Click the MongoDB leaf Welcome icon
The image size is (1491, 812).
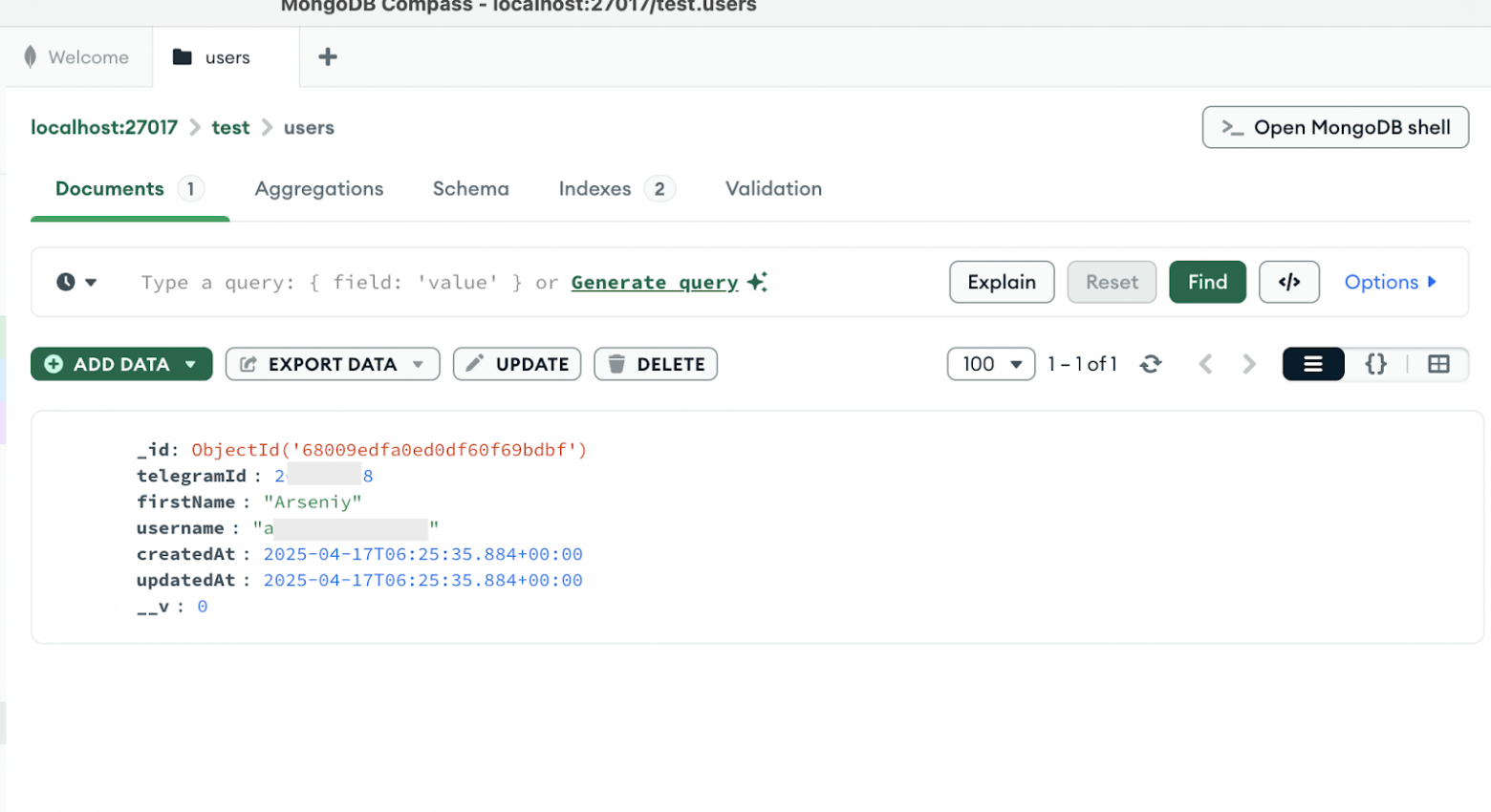coord(31,57)
